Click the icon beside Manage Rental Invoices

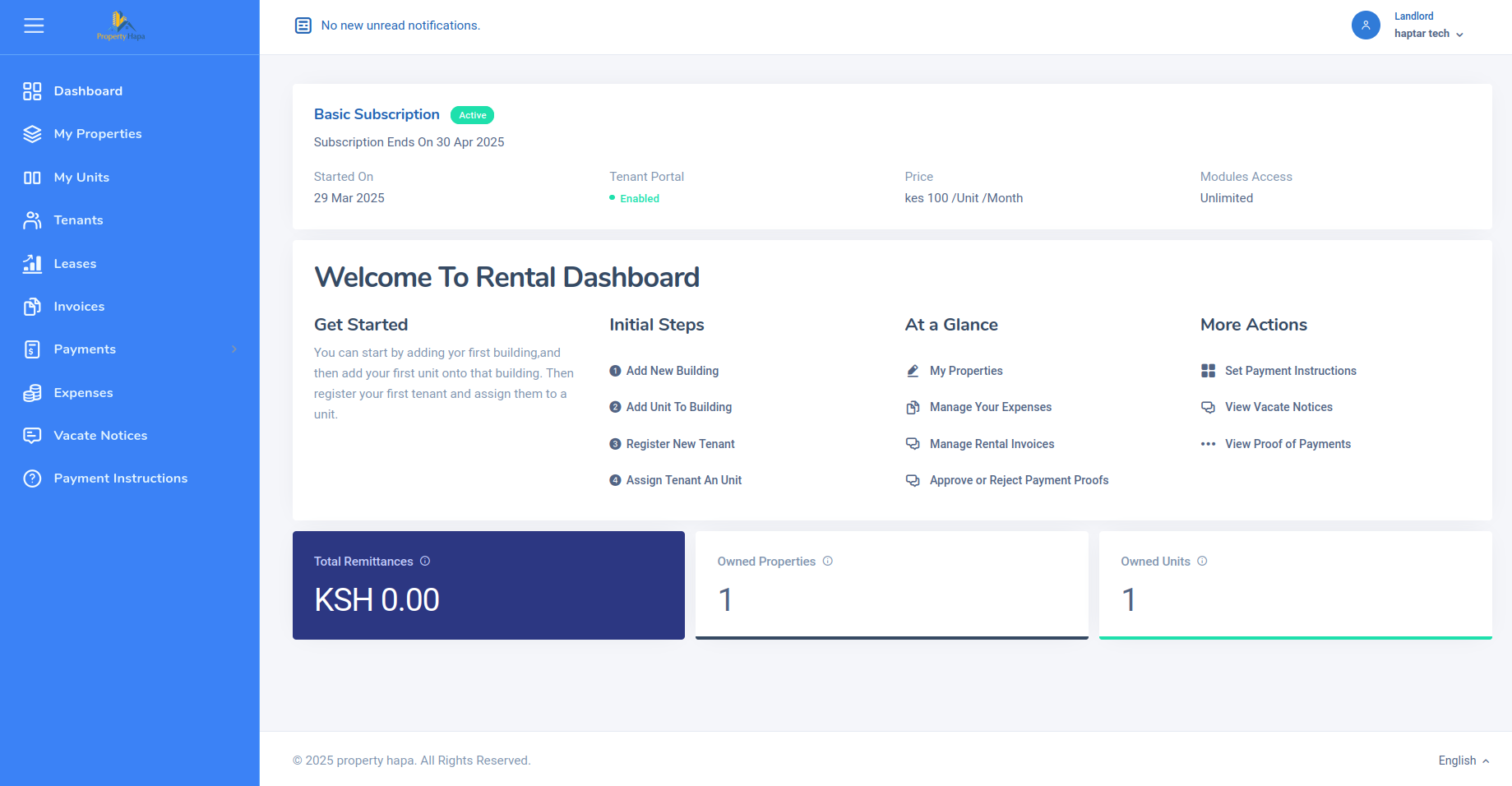pos(913,444)
